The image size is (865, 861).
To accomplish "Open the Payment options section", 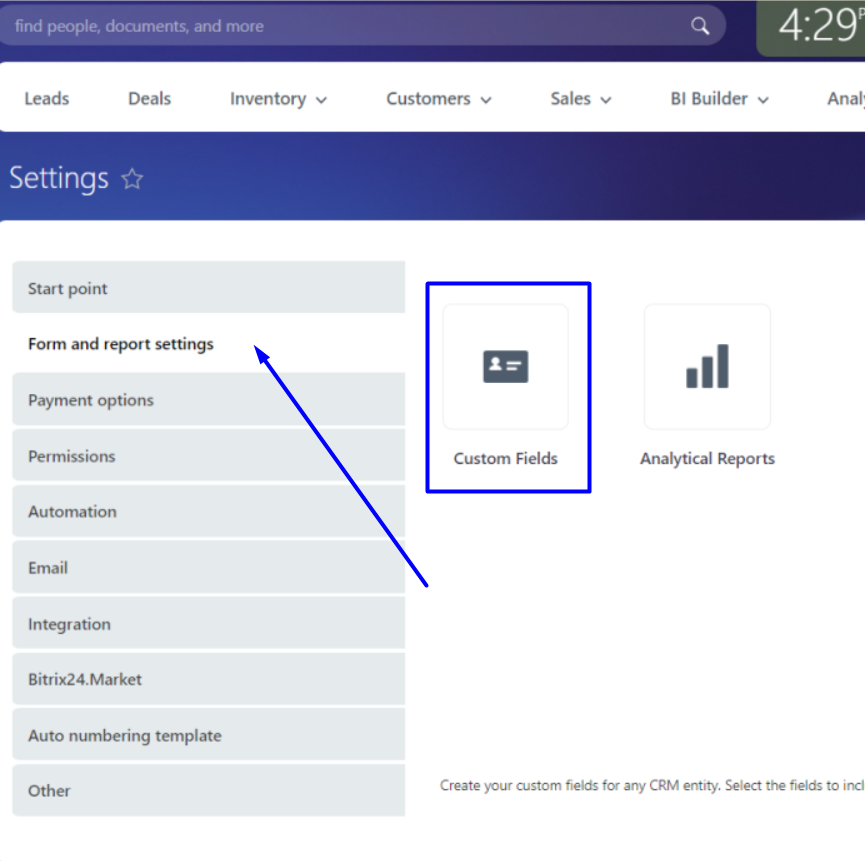I will click(x=208, y=400).
